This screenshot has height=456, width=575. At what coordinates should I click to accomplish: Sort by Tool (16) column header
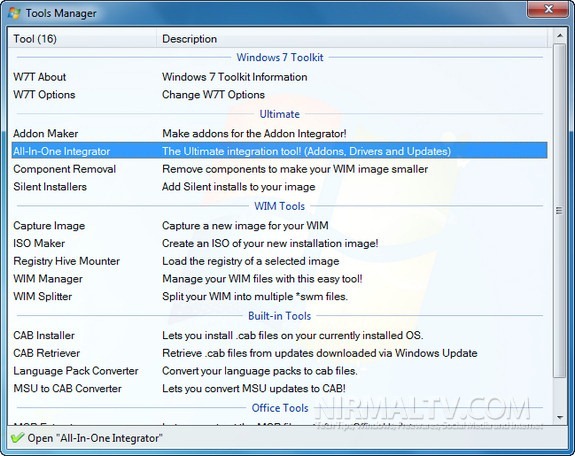(82, 39)
